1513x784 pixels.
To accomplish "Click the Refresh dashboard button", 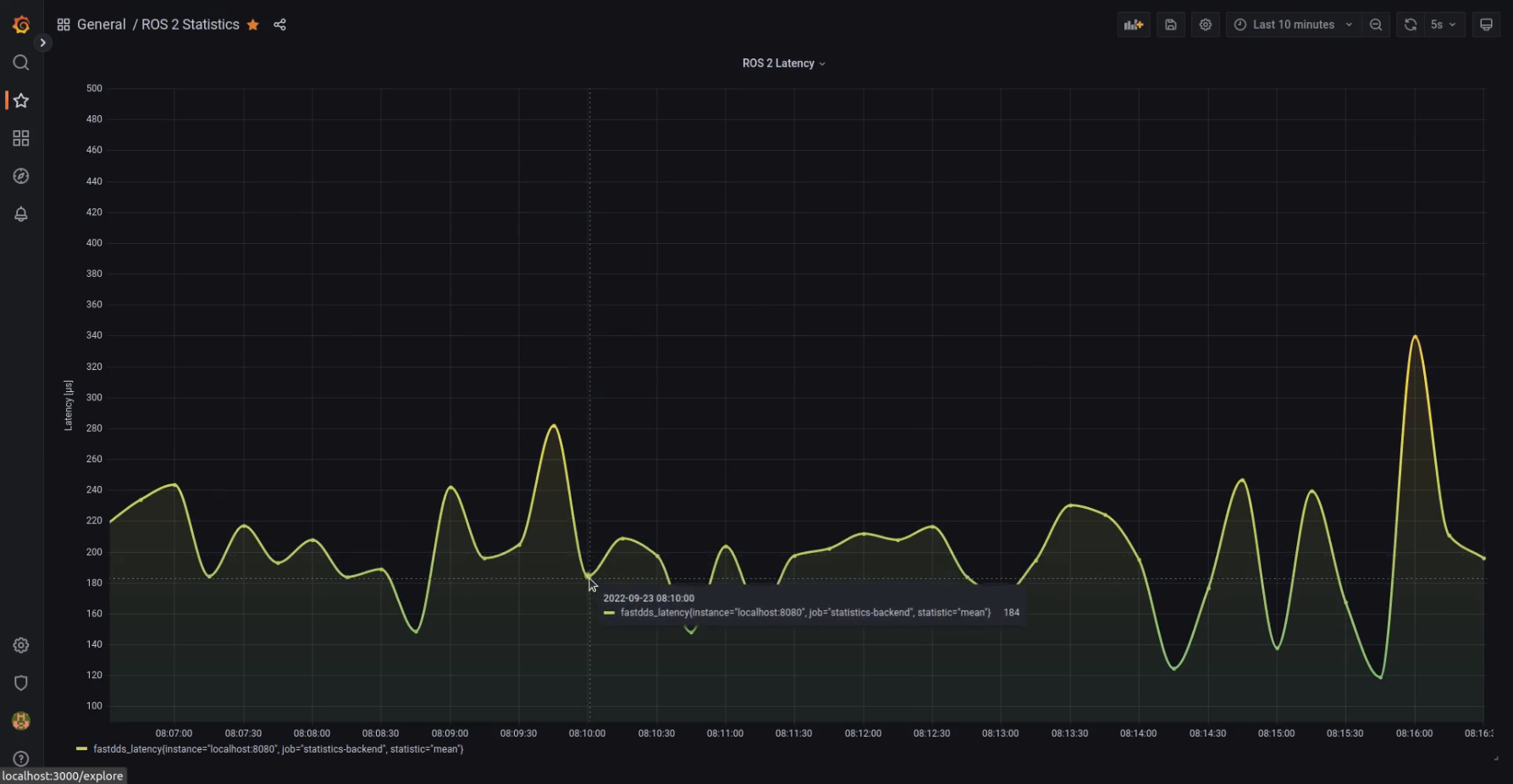I will (1410, 25).
